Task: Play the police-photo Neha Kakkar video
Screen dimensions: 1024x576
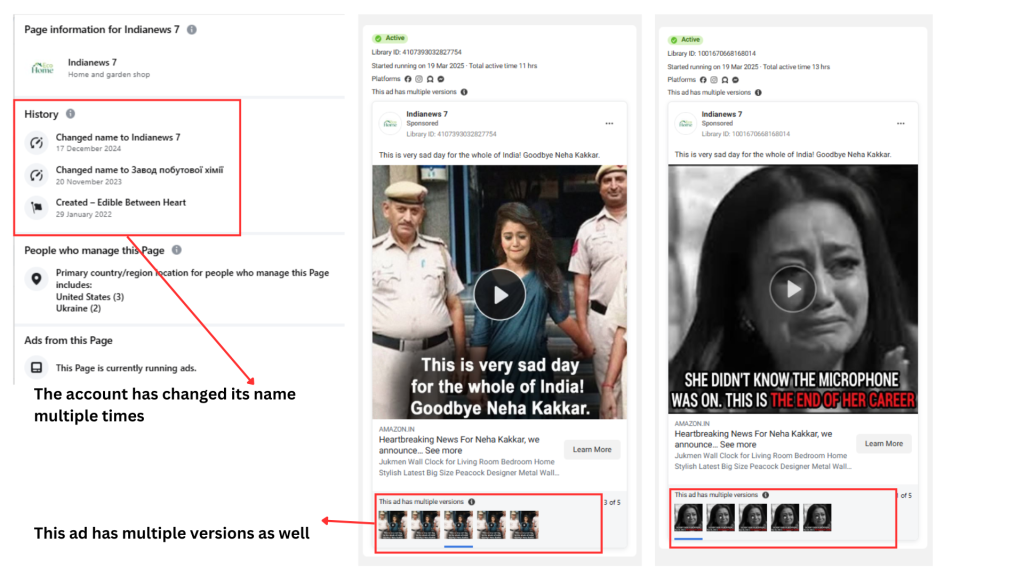Action: coord(500,295)
